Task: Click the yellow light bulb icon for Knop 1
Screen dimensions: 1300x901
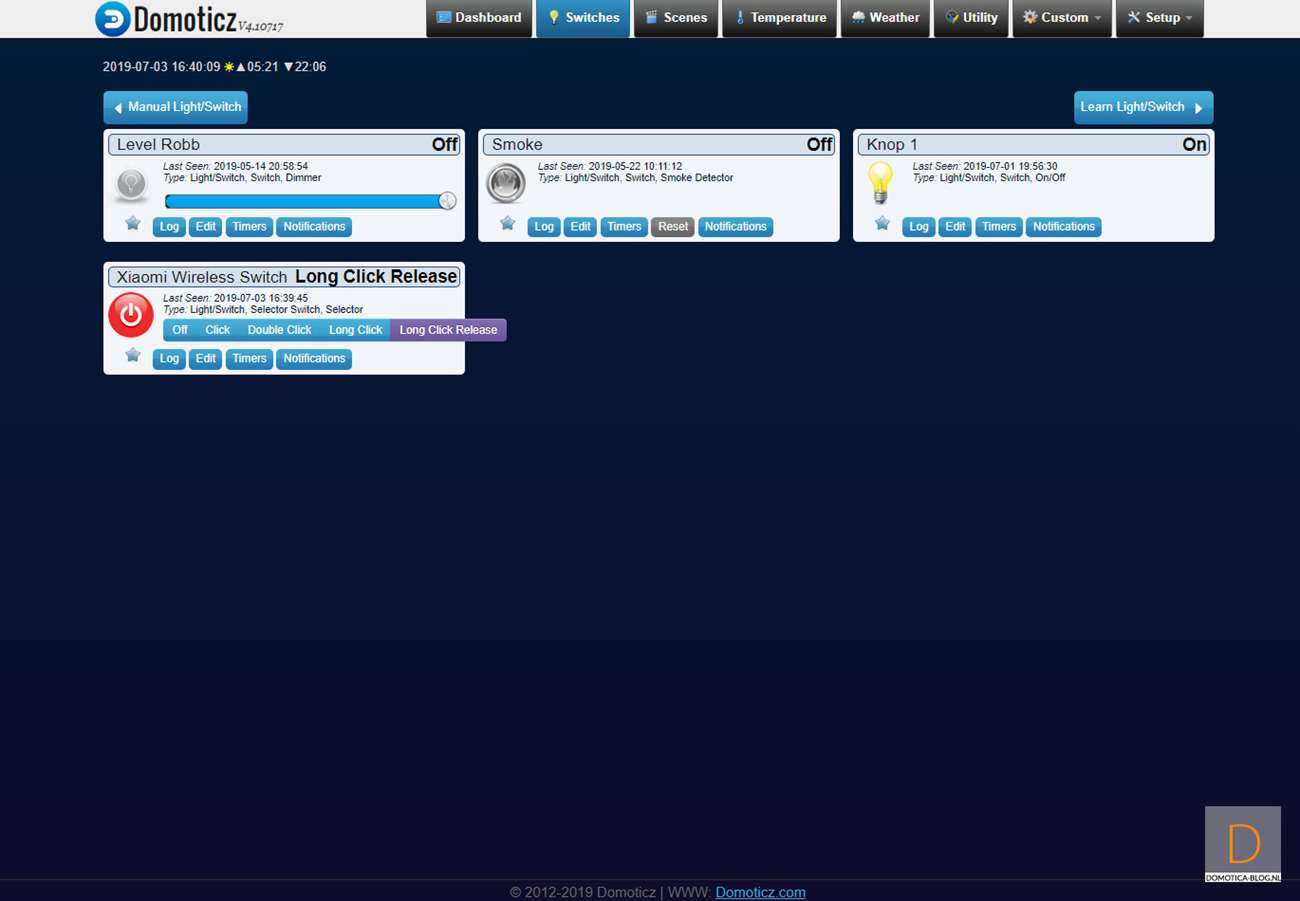Action: (879, 183)
